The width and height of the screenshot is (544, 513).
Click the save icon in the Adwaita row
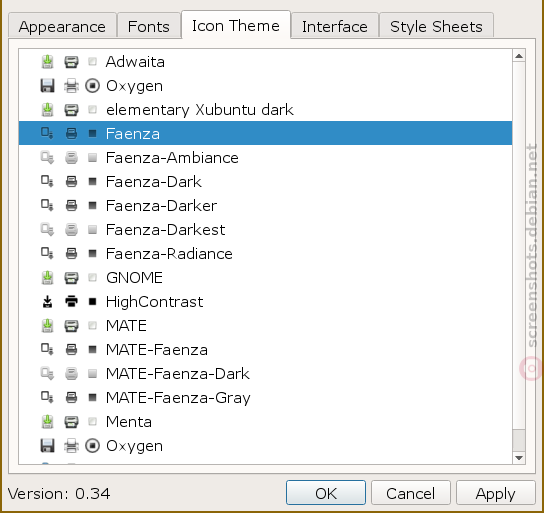(48, 62)
